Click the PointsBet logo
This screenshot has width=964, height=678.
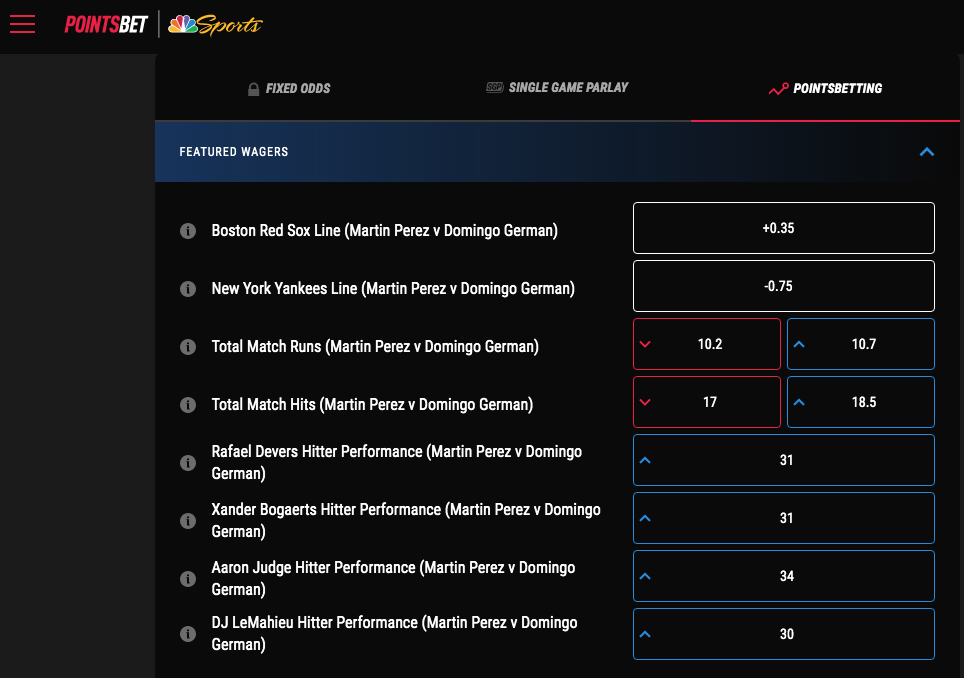point(106,25)
